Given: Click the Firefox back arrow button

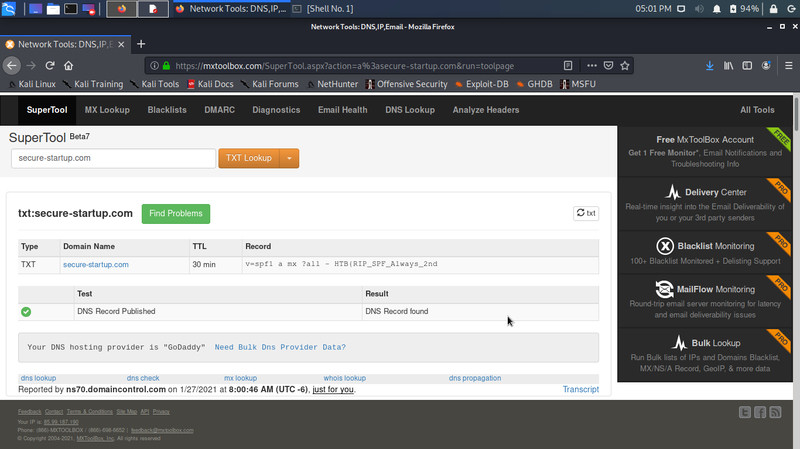Looking at the screenshot, I should (x=12, y=66).
